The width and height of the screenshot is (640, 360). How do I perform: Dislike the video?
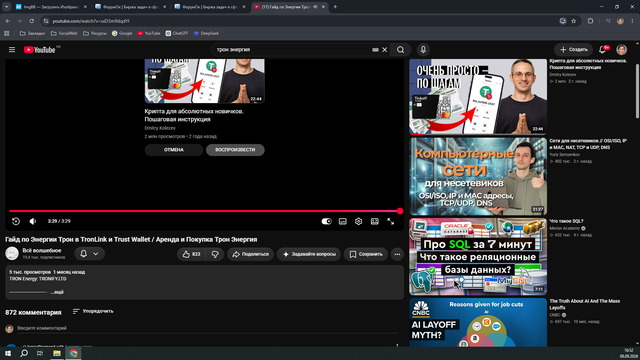[x=215, y=254]
